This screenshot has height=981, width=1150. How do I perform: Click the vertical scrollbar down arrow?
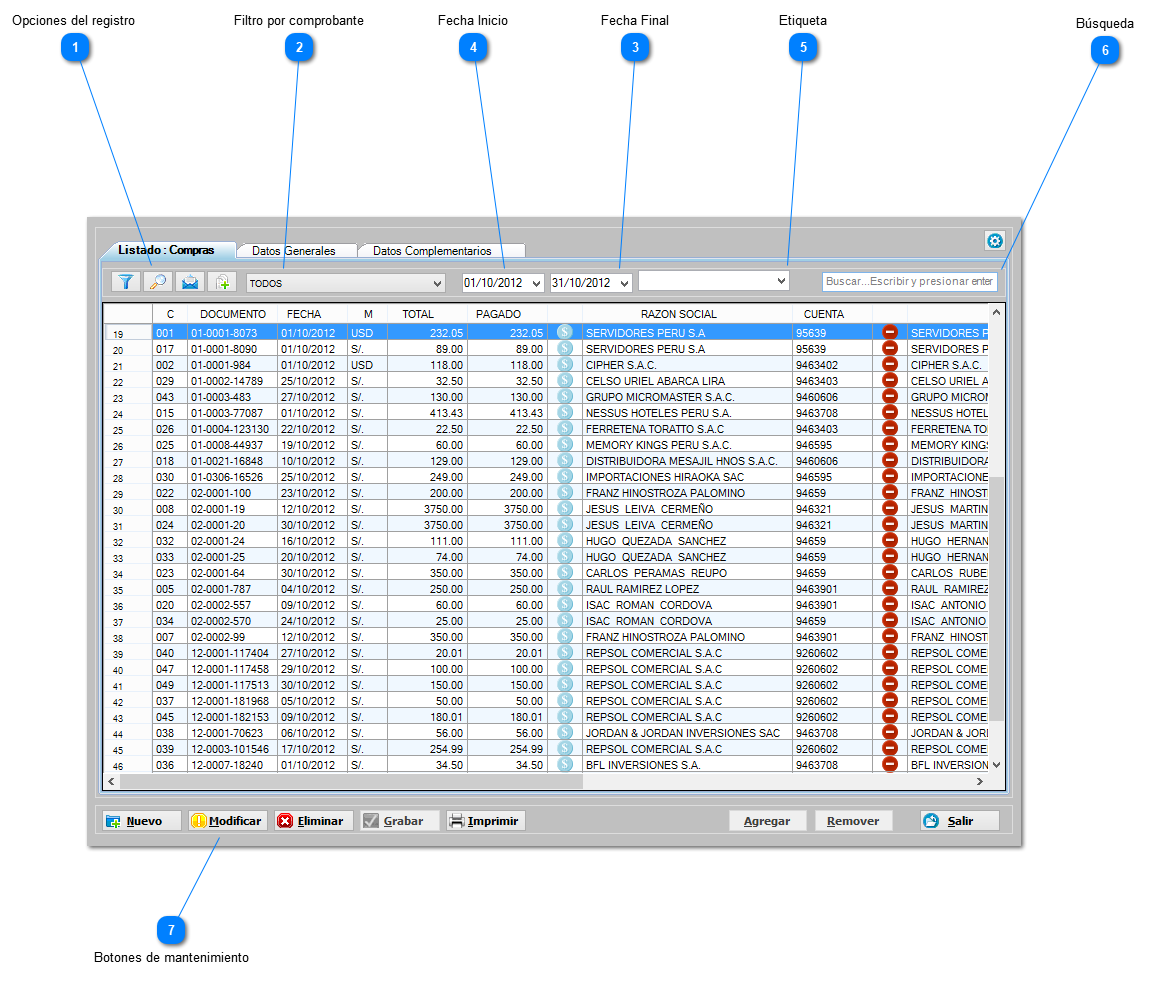click(996, 765)
